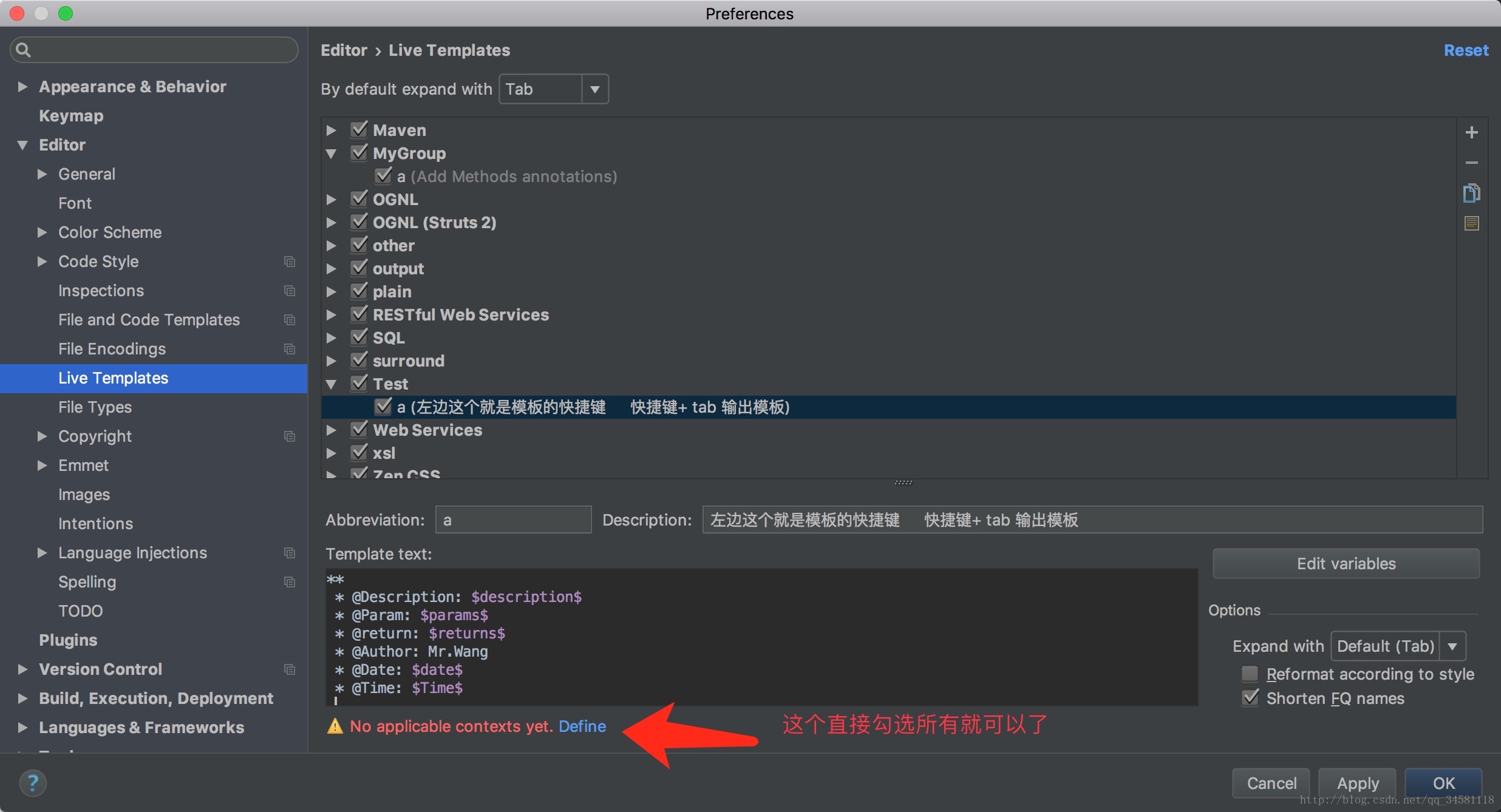Select File Types in Editor sidebar
Image resolution: width=1501 pixels, height=812 pixels.
point(95,406)
